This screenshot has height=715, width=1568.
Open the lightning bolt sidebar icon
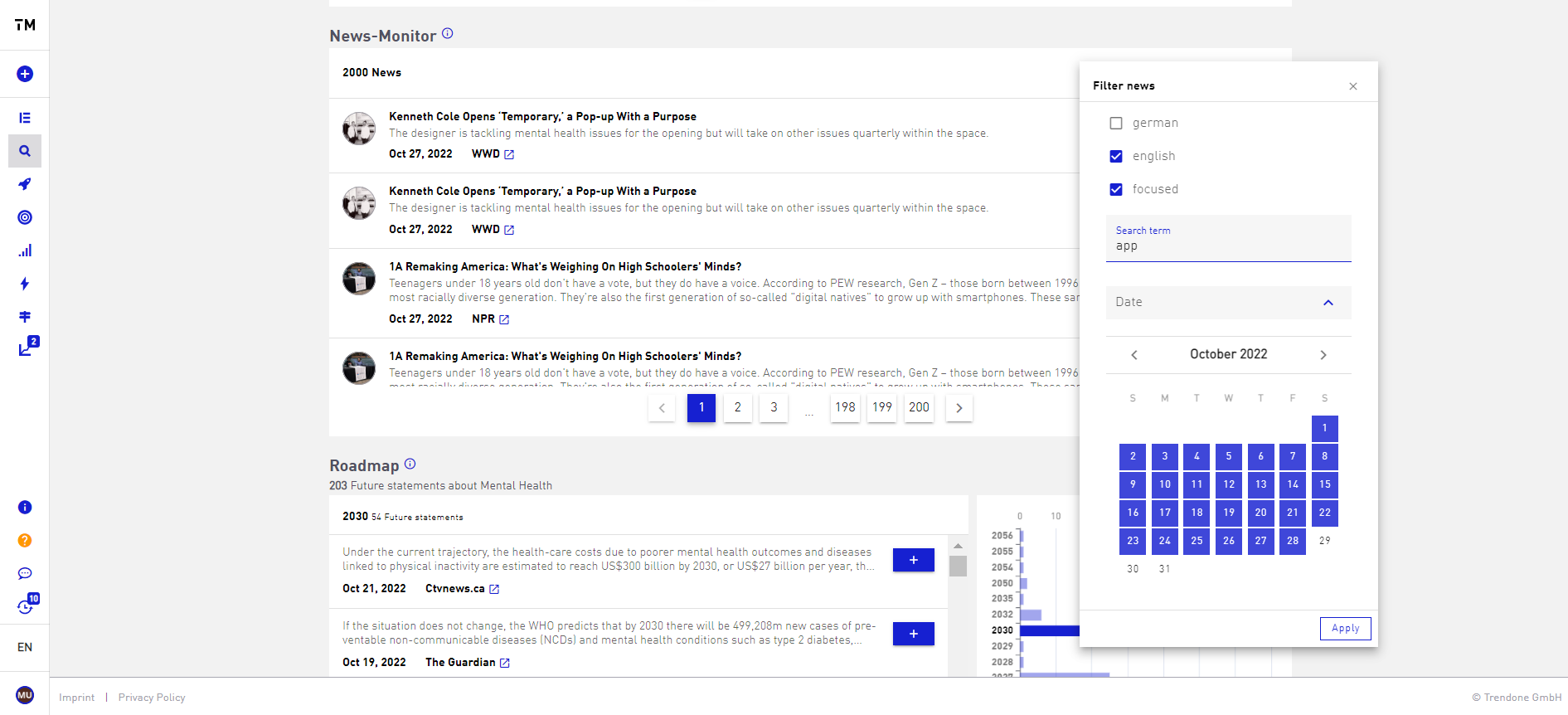[25, 284]
